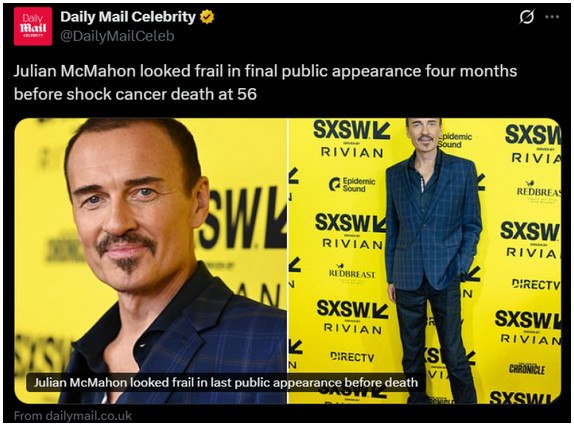Click the Daily Mail Celebrity display name
Viewport: 574px width, 427px height.
click(128, 17)
